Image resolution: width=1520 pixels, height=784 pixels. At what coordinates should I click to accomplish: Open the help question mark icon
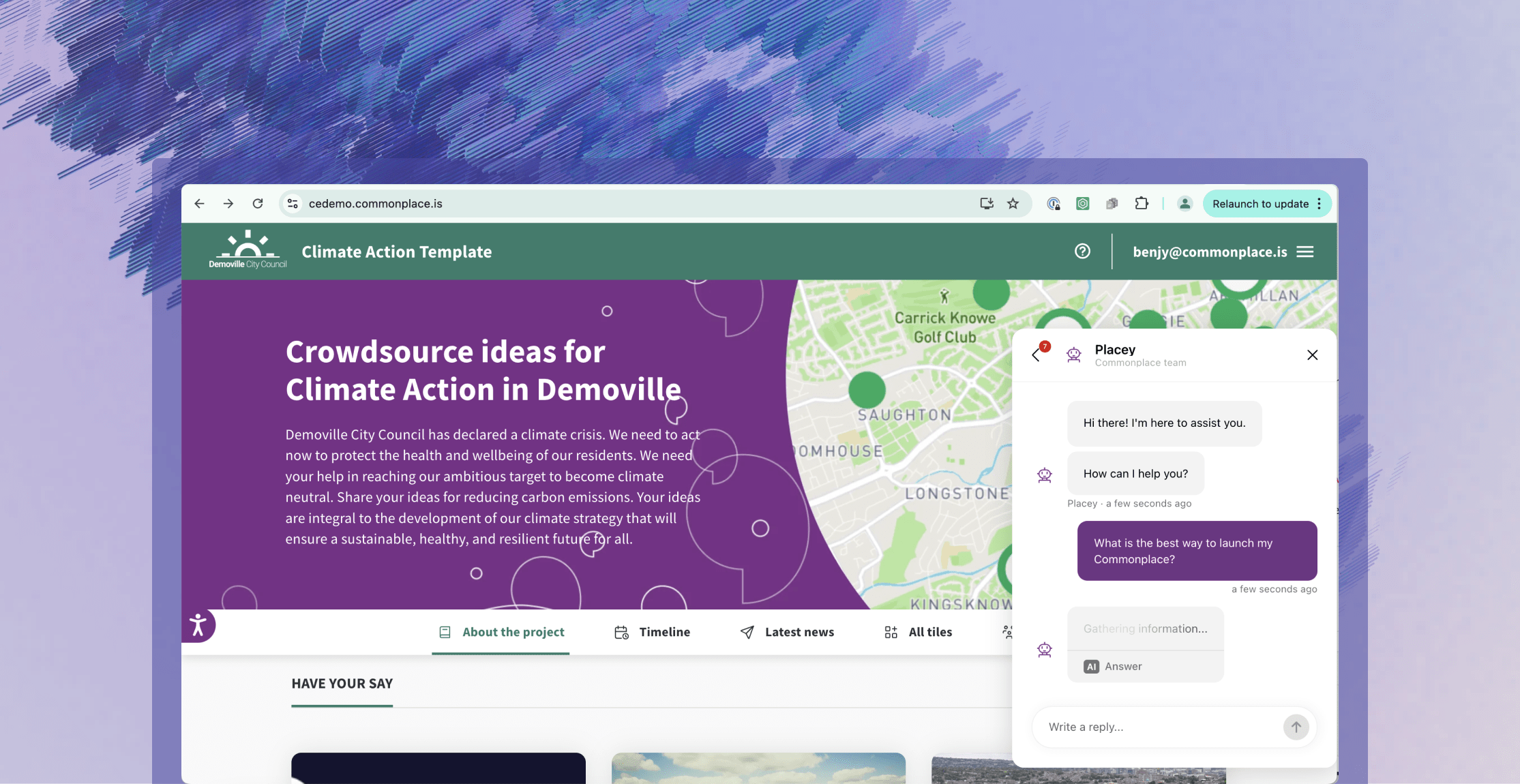(x=1082, y=252)
